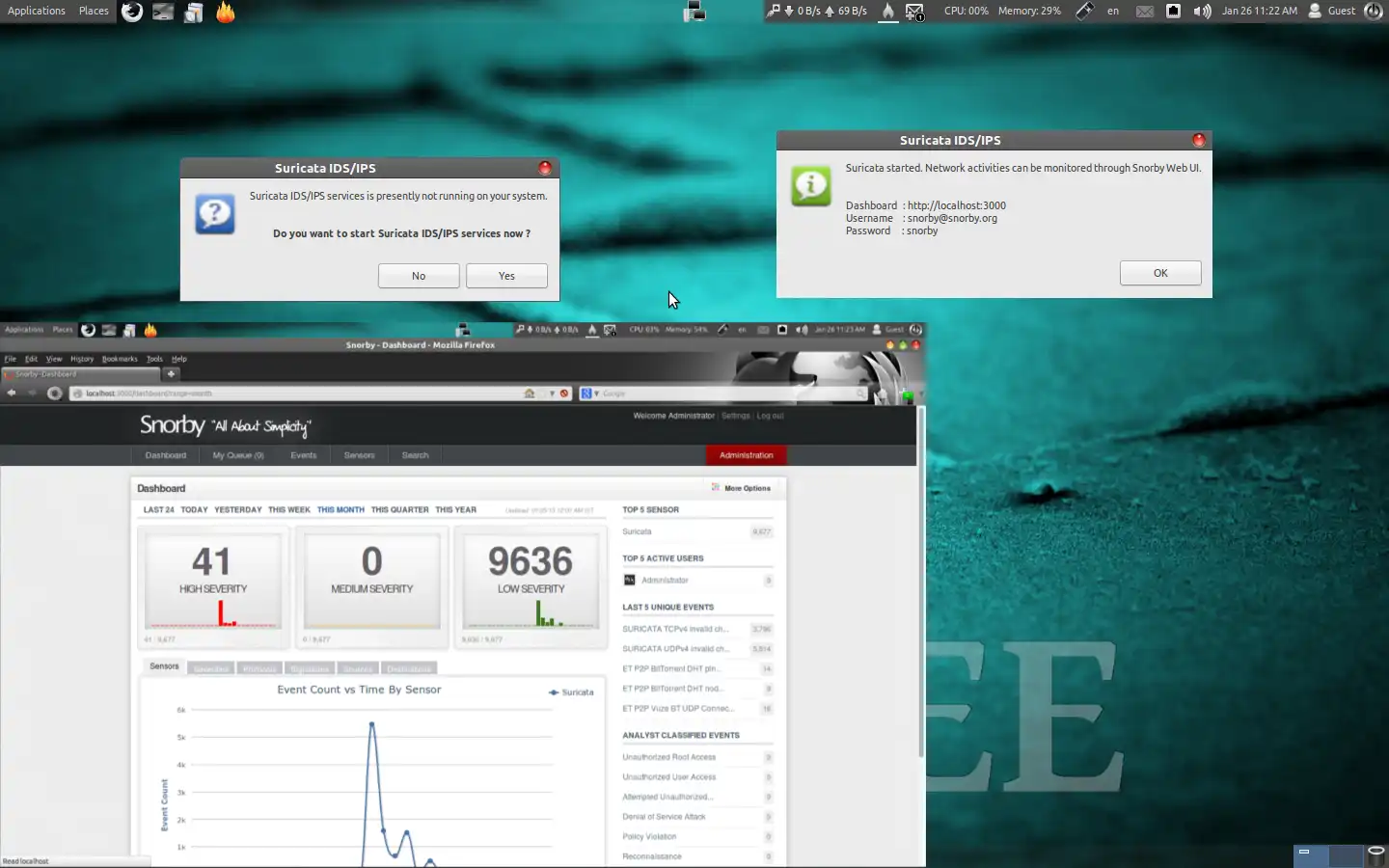The image size is (1389, 868).
Task: Click the key icon beside network speed
Action: [774, 11]
